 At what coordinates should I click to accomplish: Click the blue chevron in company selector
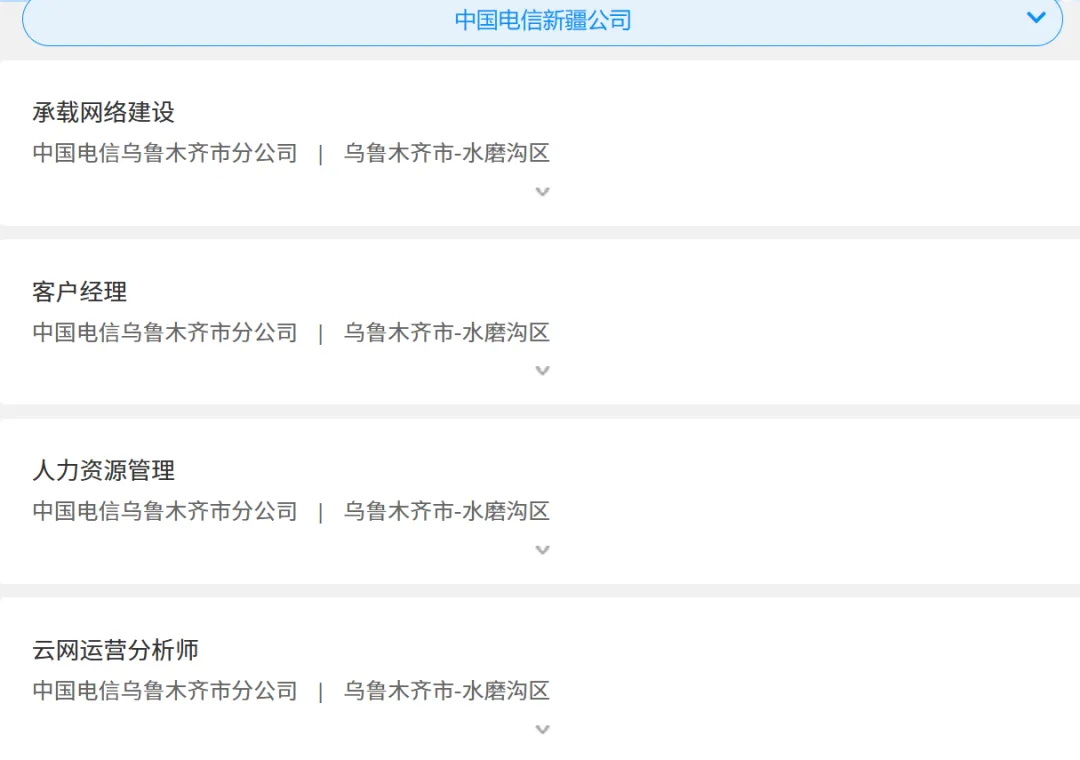click(1036, 18)
